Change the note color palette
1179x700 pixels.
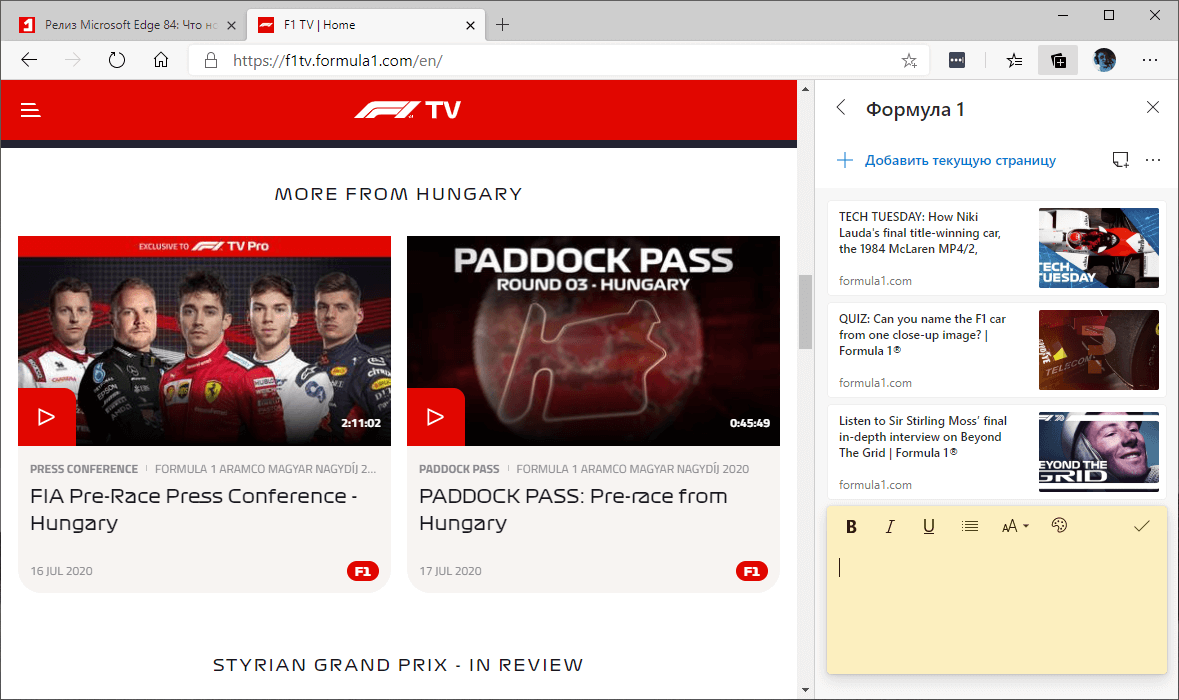pos(1059,526)
